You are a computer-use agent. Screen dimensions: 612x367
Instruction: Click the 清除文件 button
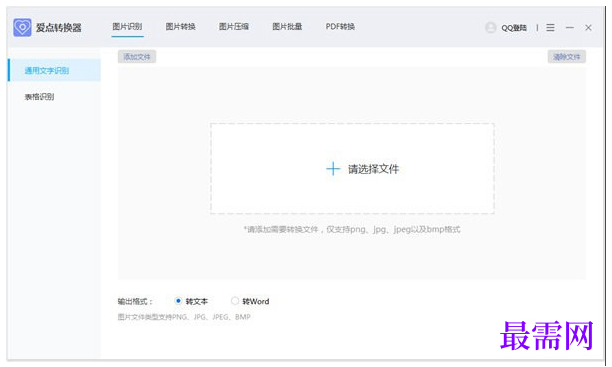(x=567, y=57)
